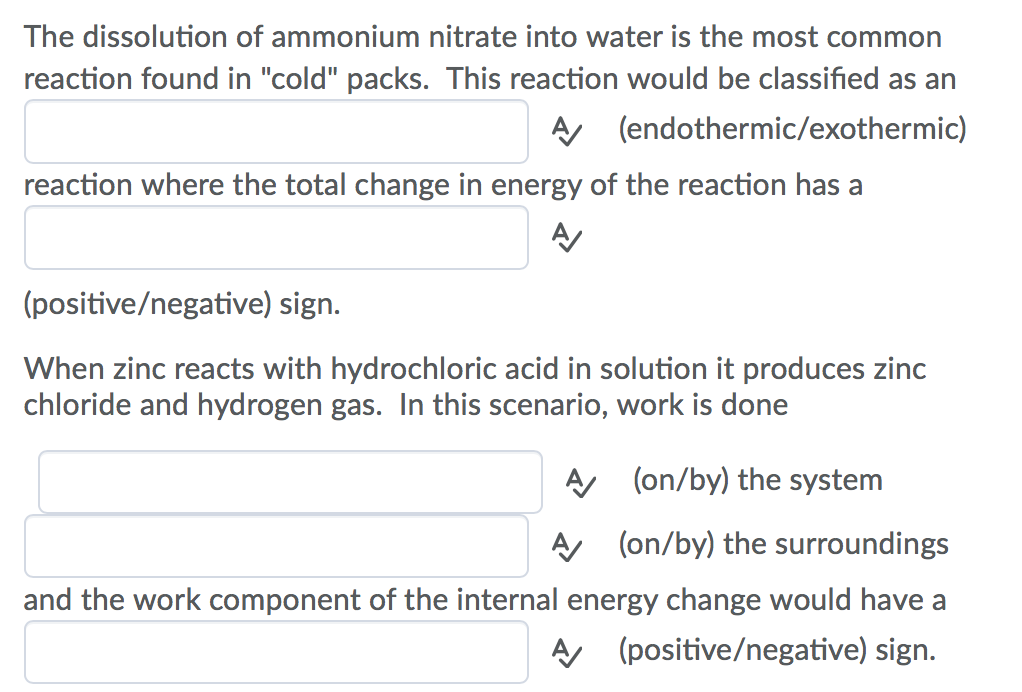Click the '(positive/negative) sign.' text under the second blank
The height and width of the screenshot is (692, 1022).
pos(181,303)
